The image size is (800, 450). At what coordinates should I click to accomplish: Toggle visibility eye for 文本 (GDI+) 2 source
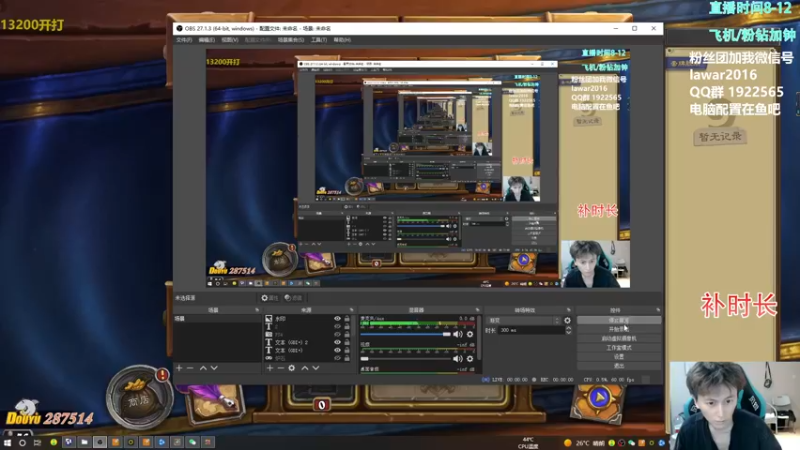tap(337, 342)
